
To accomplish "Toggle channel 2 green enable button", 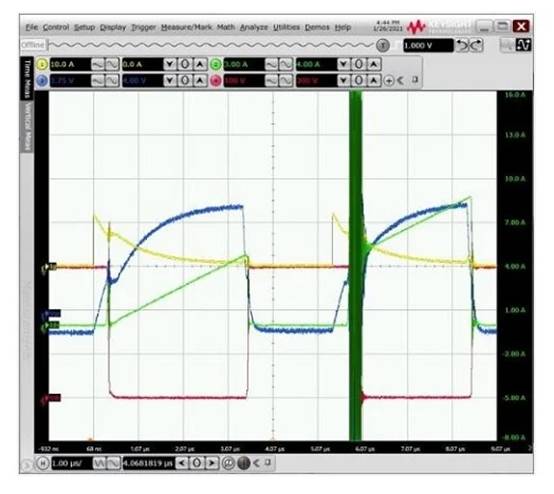I will 216,65.
